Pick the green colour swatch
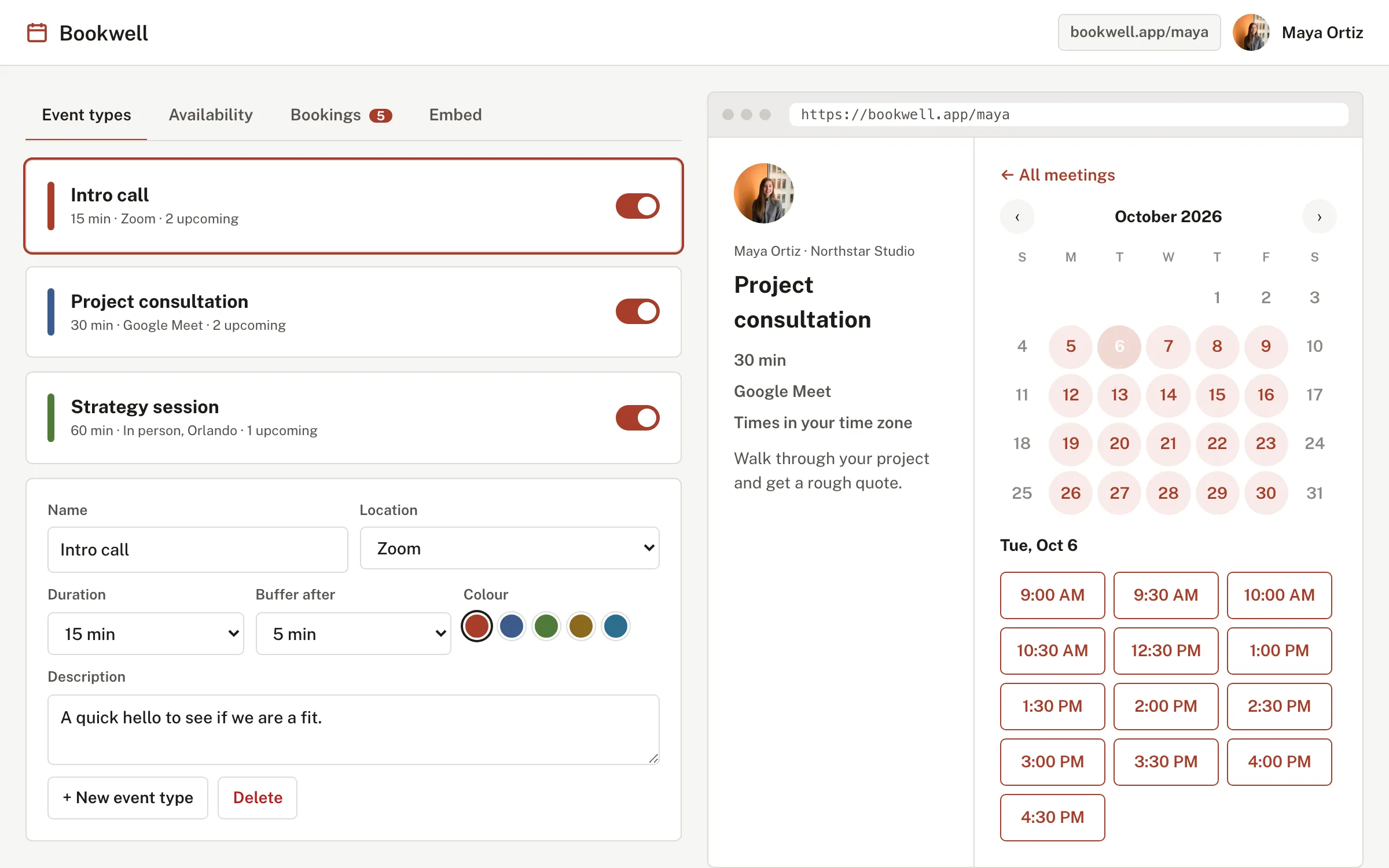This screenshot has height=868, width=1389. tap(546, 626)
